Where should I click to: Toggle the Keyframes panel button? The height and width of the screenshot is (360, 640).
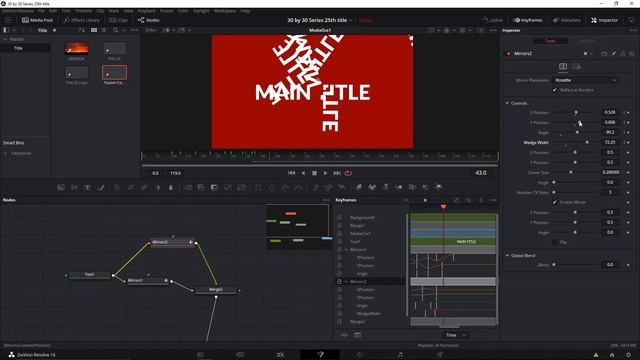pyautogui.click(x=528, y=20)
